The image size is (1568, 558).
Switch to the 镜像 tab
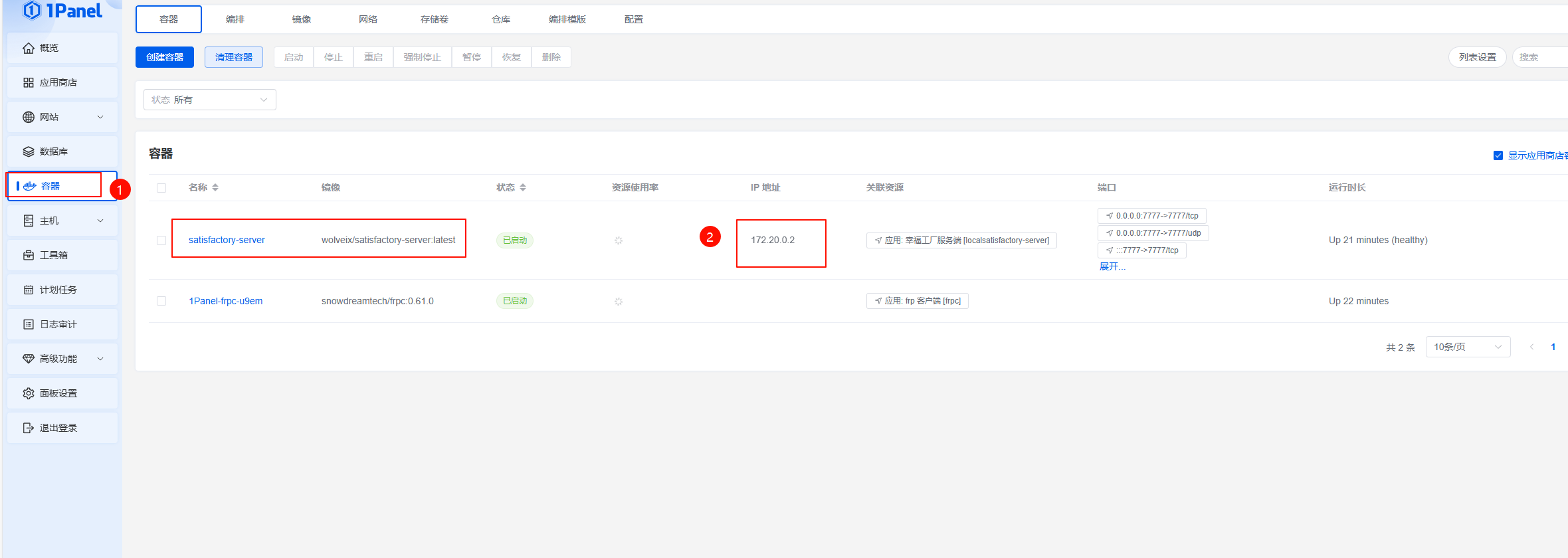[x=302, y=19]
